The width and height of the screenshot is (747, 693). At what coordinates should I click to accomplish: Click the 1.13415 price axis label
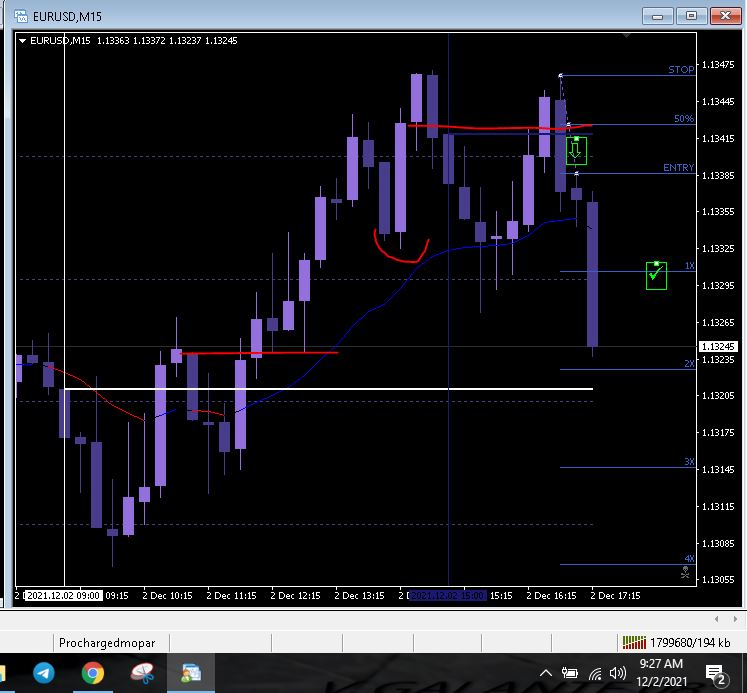pos(718,139)
